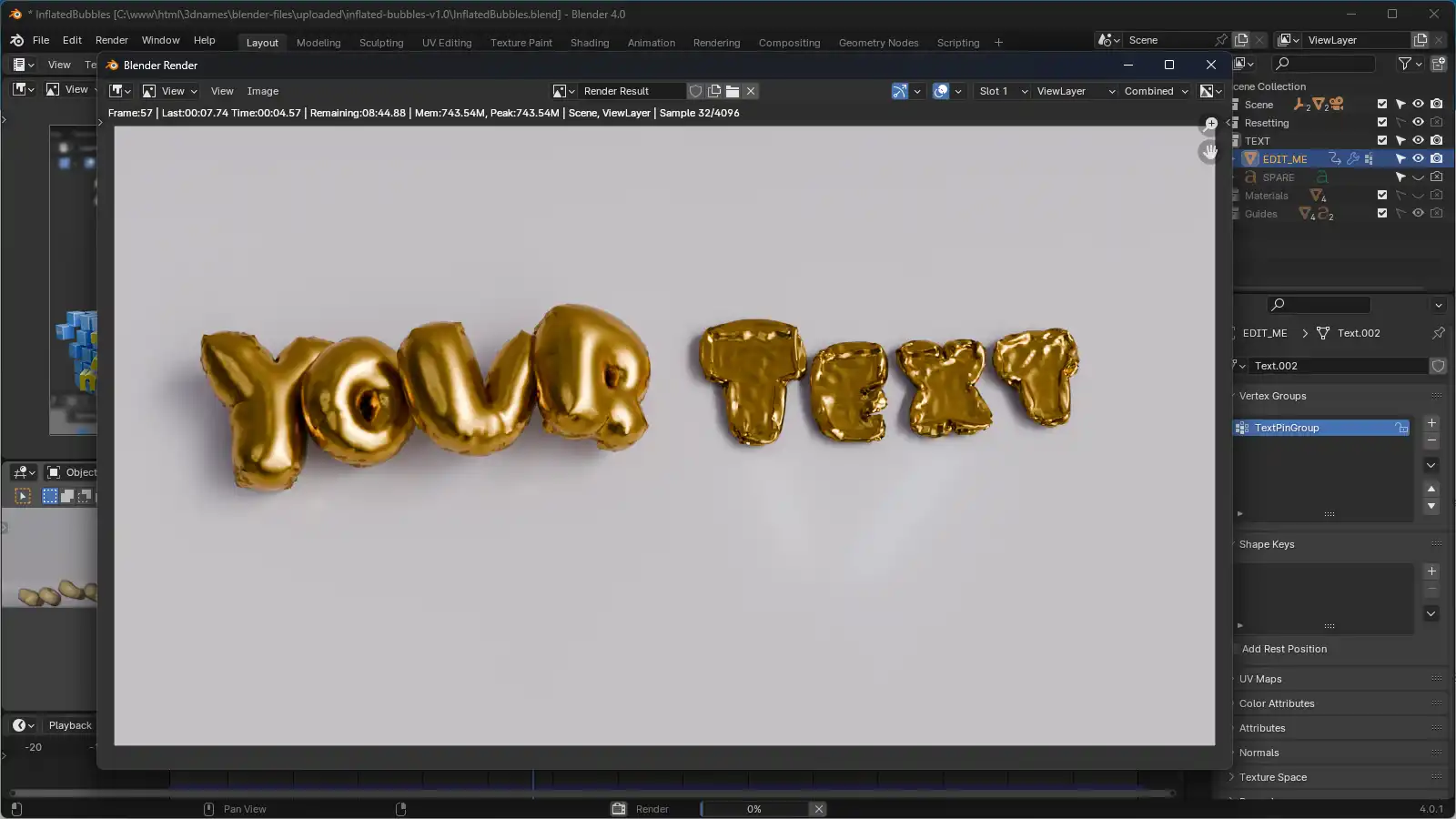Viewport: 1456px width, 819px height.
Task: Open properties options dropdown beside search
Action: click(x=1439, y=305)
